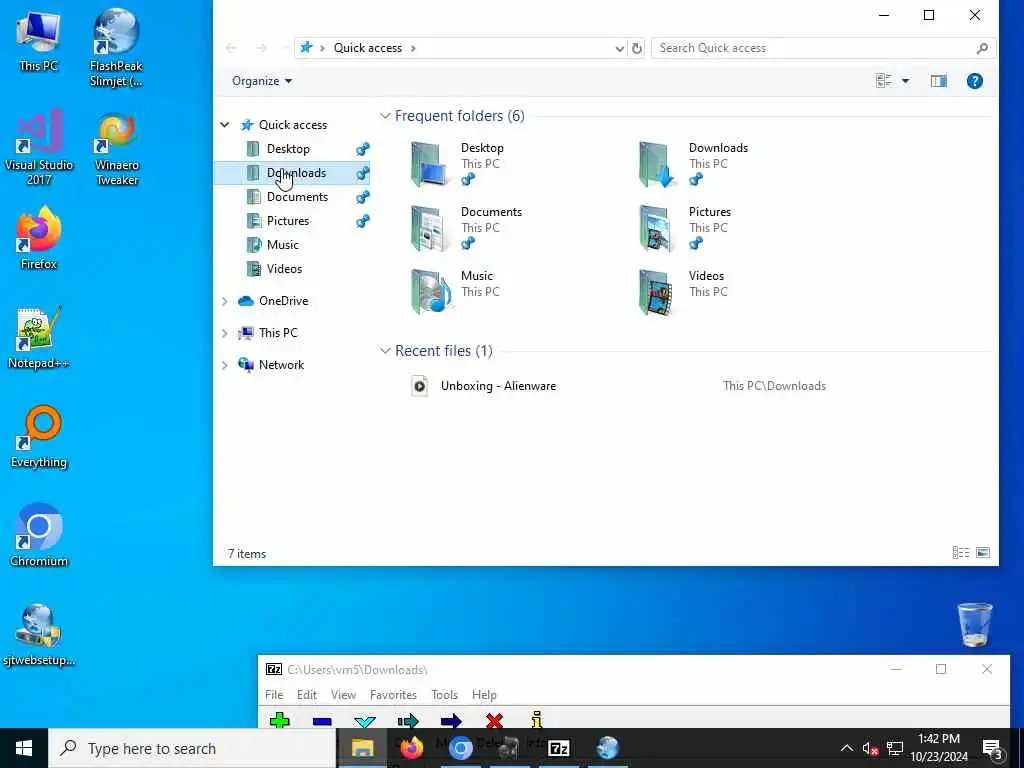The height and width of the screenshot is (768, 1024).
Task: Click the change view layout icon
Action: [883, 81]
